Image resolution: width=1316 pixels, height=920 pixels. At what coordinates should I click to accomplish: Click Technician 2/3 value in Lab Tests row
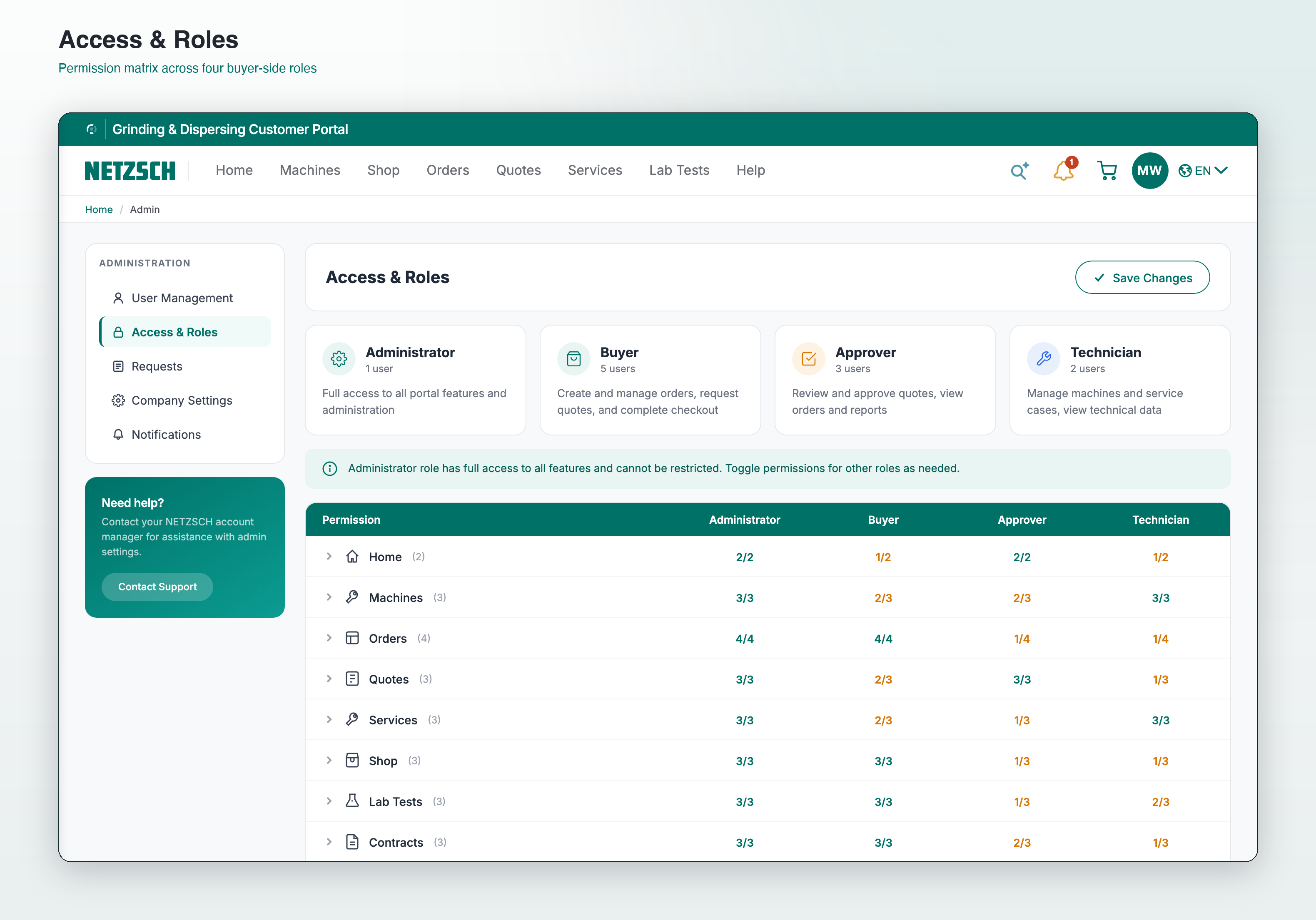(x=1160, y=801)
